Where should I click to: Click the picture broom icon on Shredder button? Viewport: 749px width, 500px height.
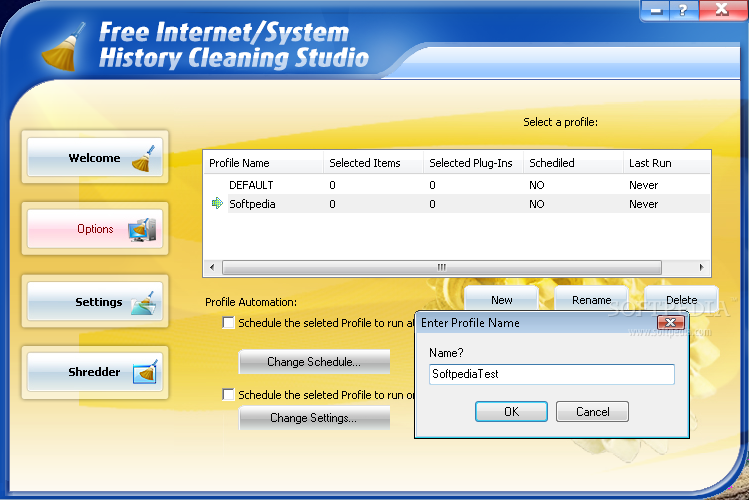(146, 372)
